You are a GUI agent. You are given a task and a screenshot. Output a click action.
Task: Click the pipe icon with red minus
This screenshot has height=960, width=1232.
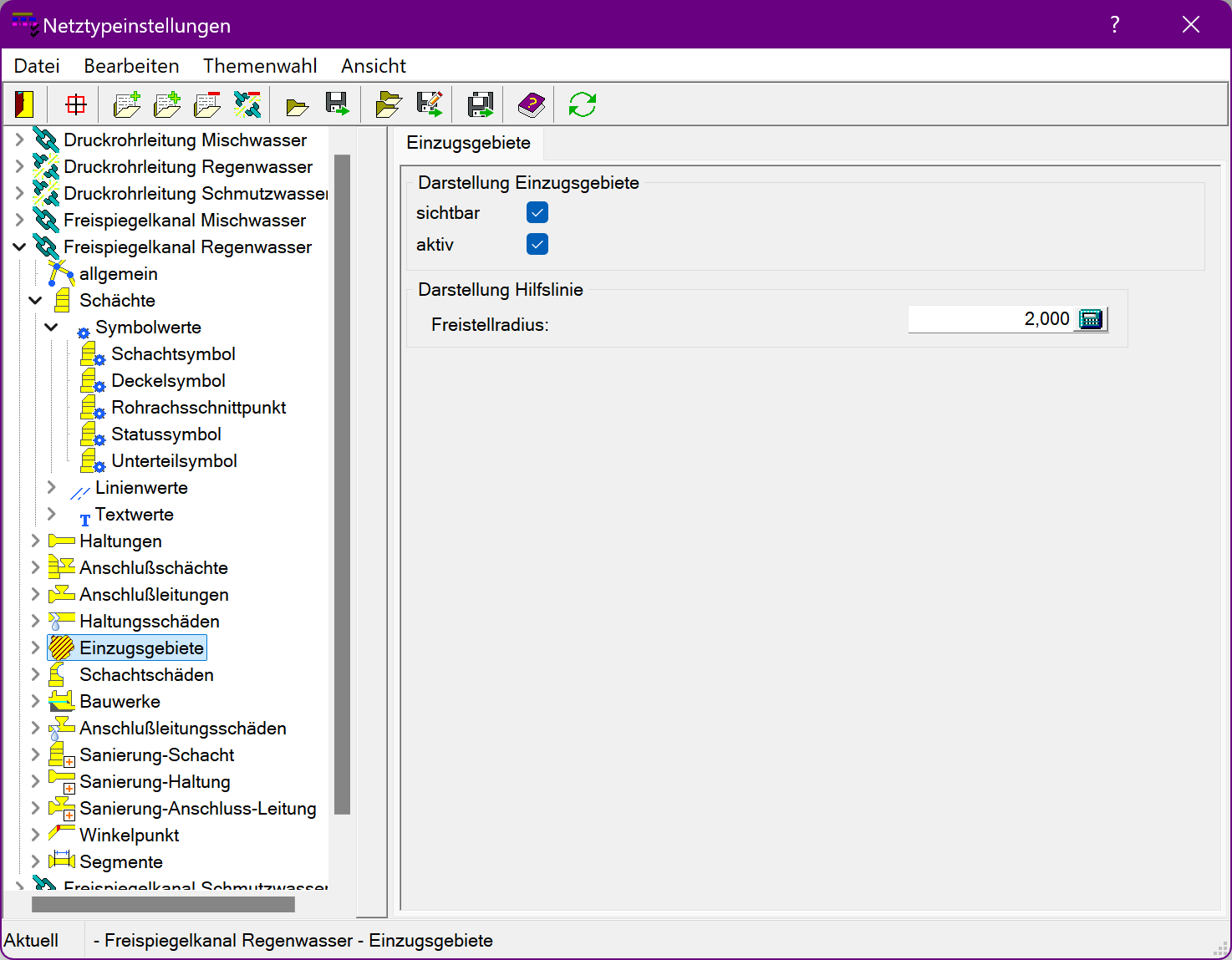pos(247,104)
